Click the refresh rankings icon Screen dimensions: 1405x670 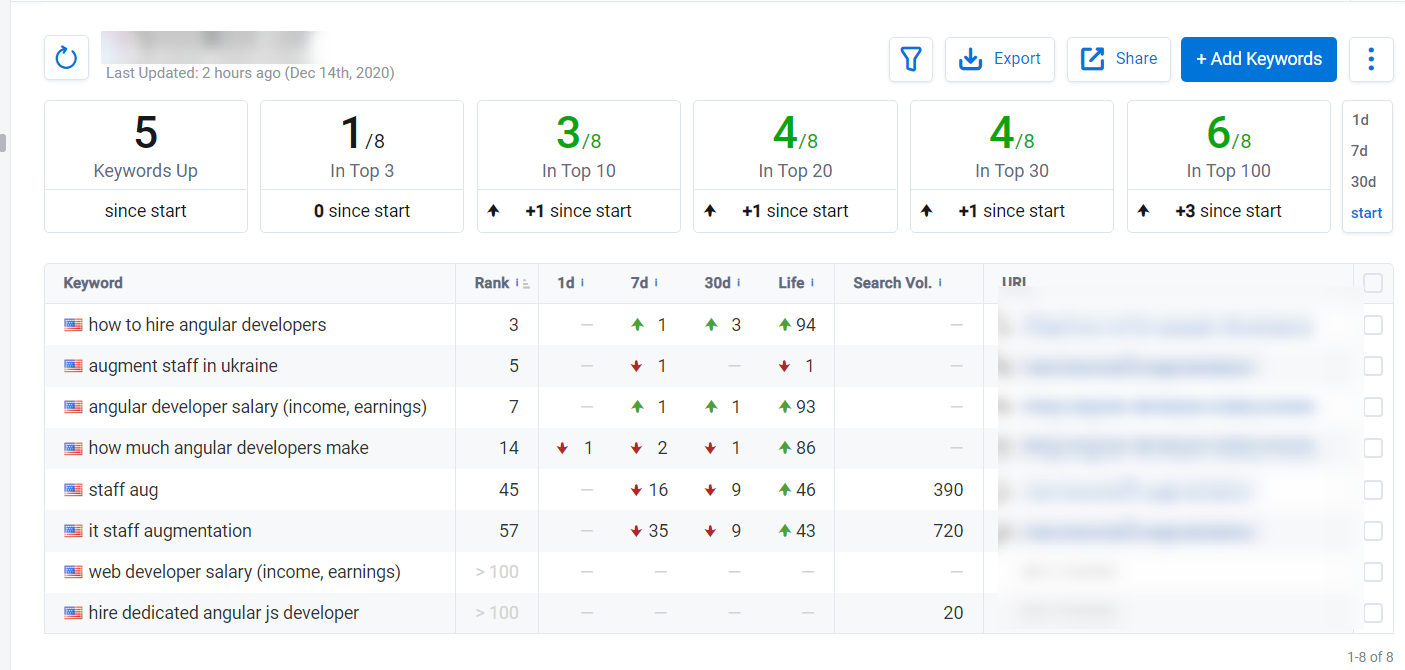(x=66, y=58)
